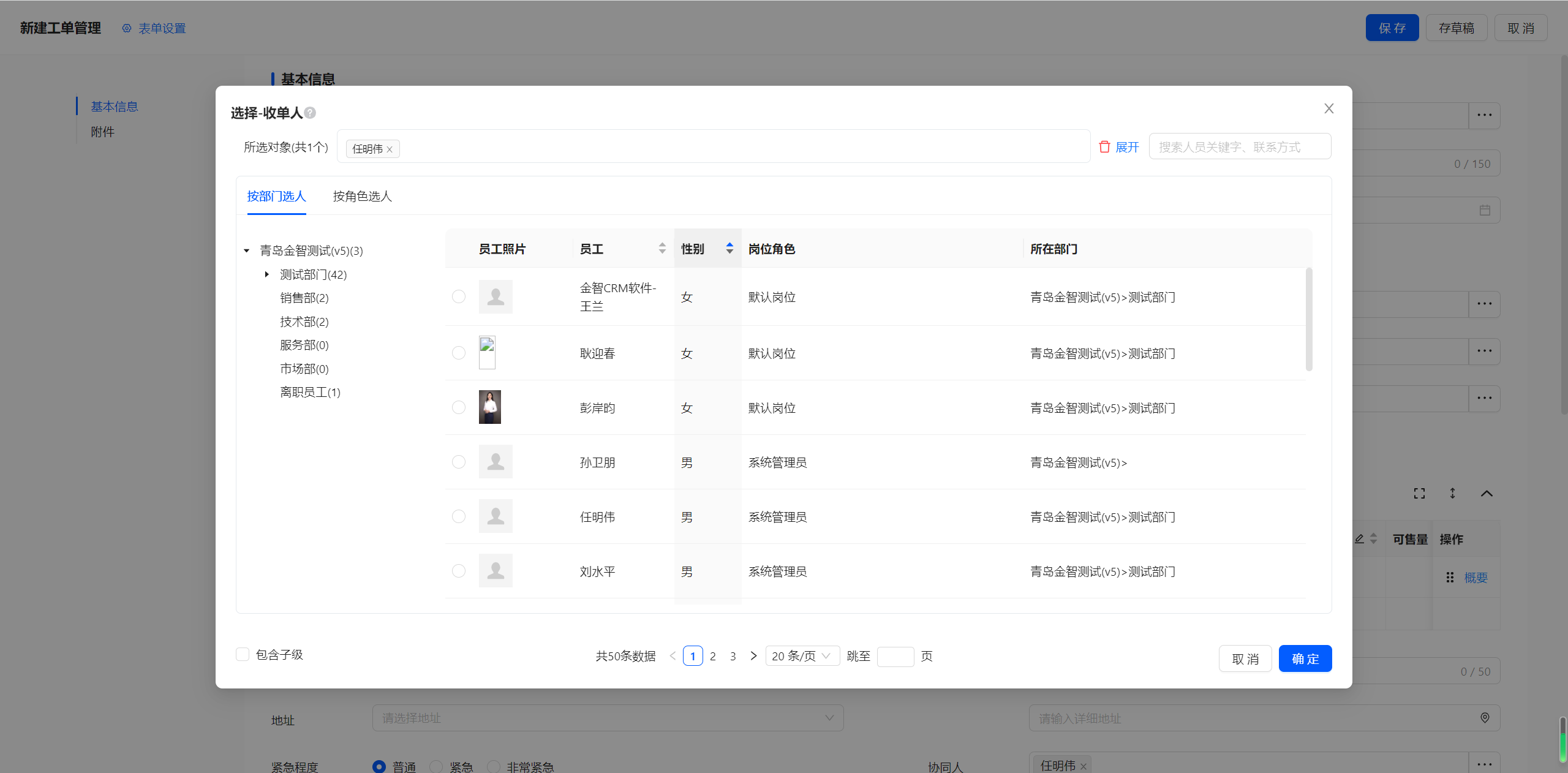
Task: Click the calendar icon in date field
Action: (1485, 210)
